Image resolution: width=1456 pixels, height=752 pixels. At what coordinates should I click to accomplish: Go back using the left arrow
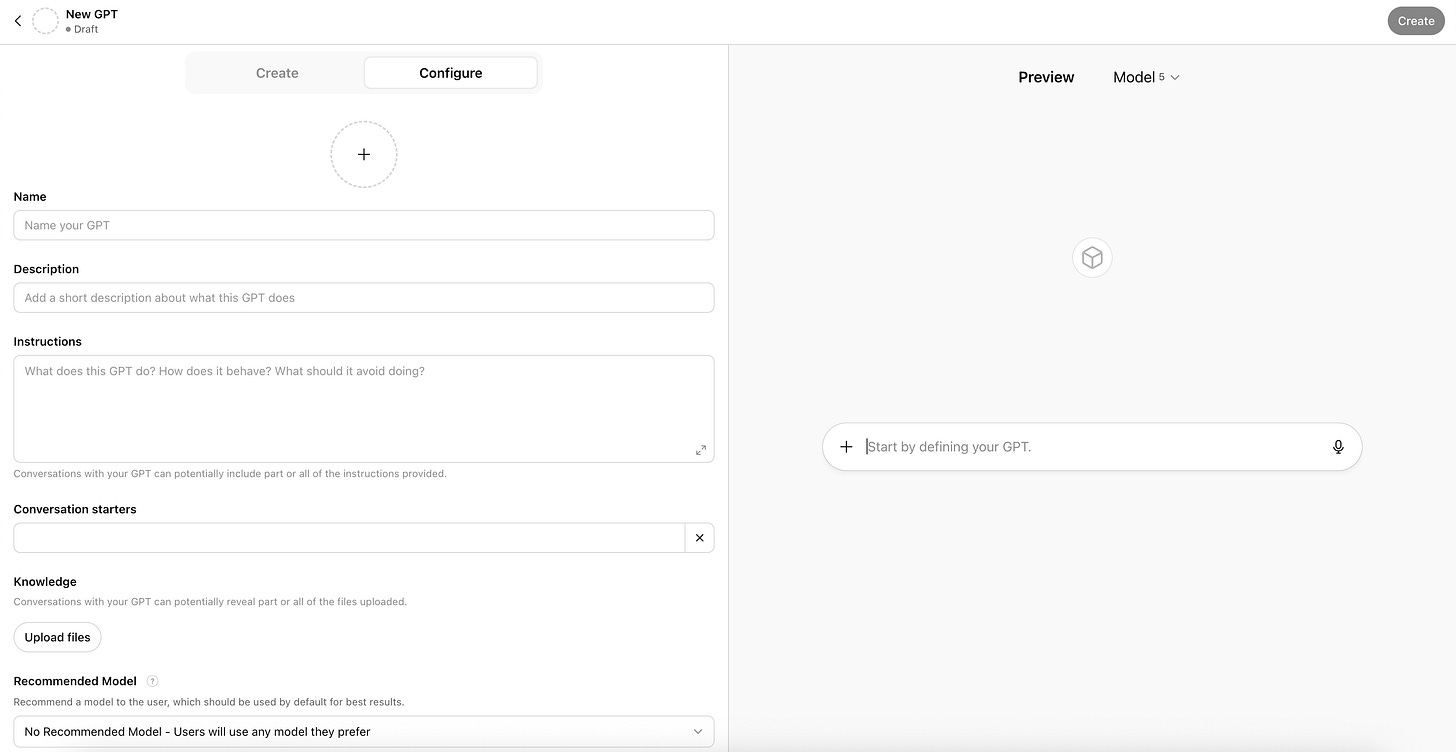click(x=17, y=21)
